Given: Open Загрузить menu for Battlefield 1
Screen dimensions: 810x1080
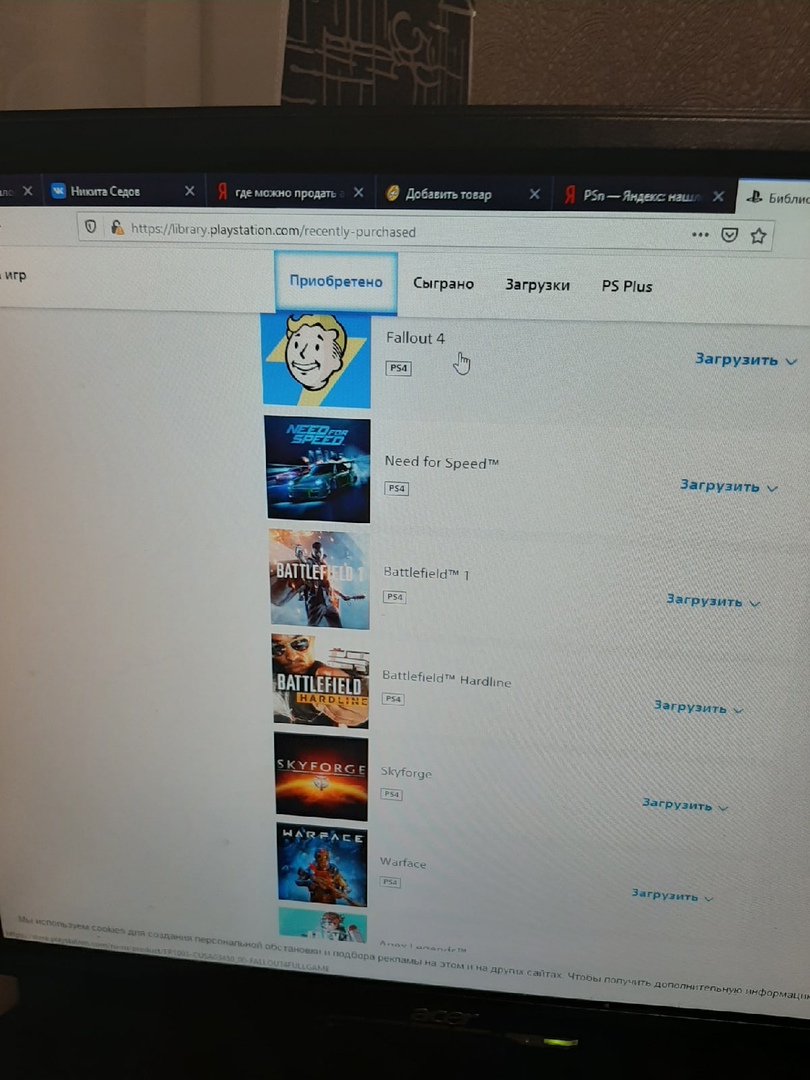Looking at the screenshot, I should (713, 601).
